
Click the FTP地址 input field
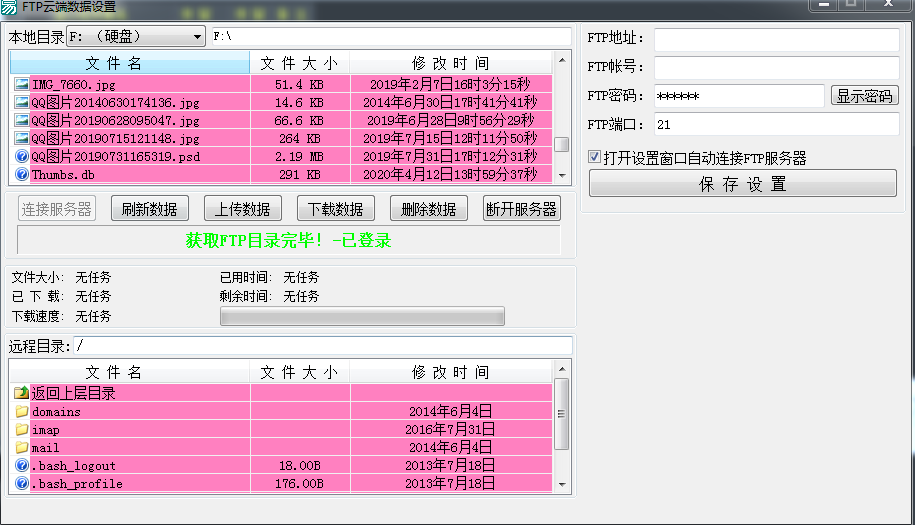[x=776, y=40]
